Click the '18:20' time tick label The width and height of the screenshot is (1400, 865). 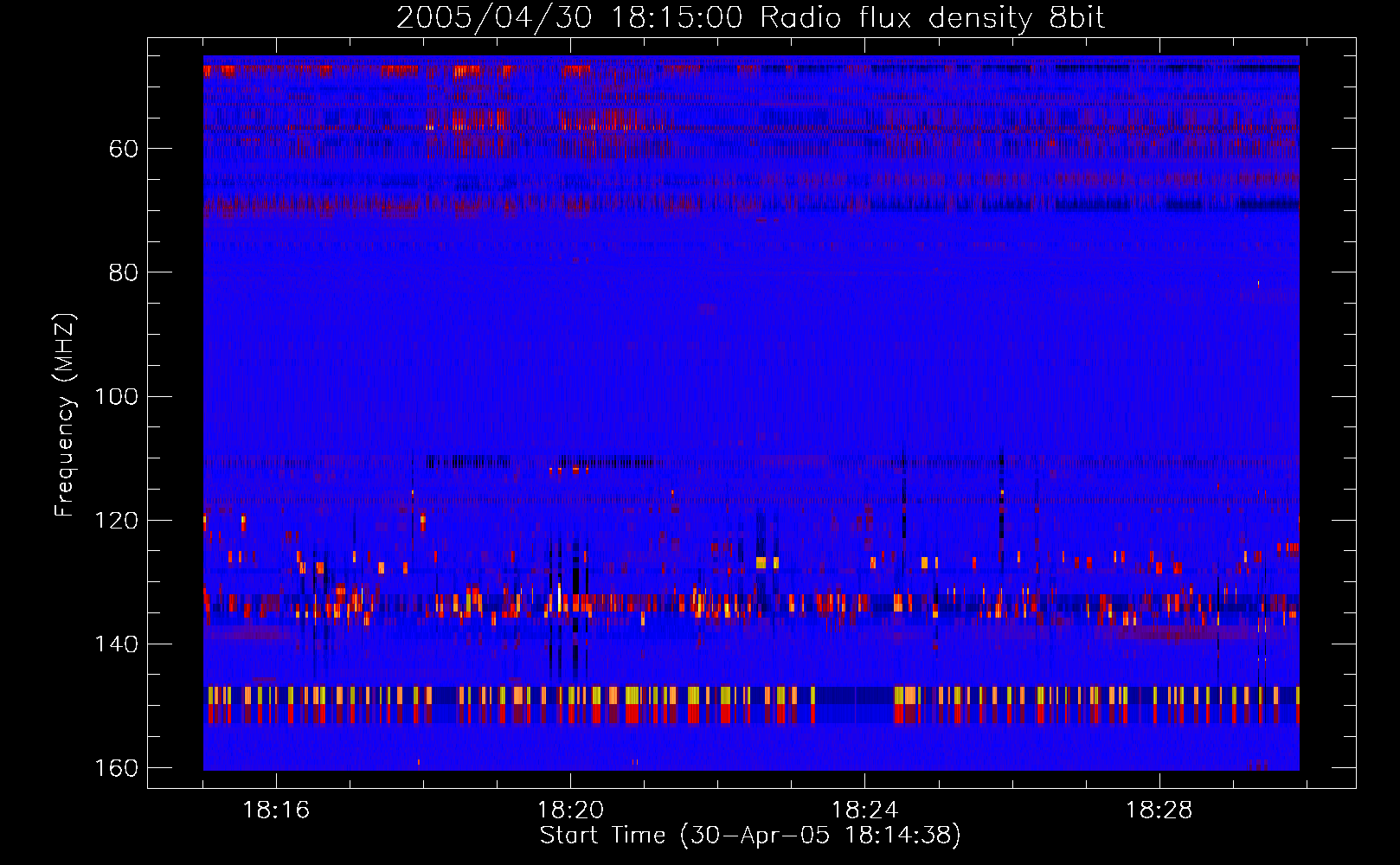(x=570, y=811)
